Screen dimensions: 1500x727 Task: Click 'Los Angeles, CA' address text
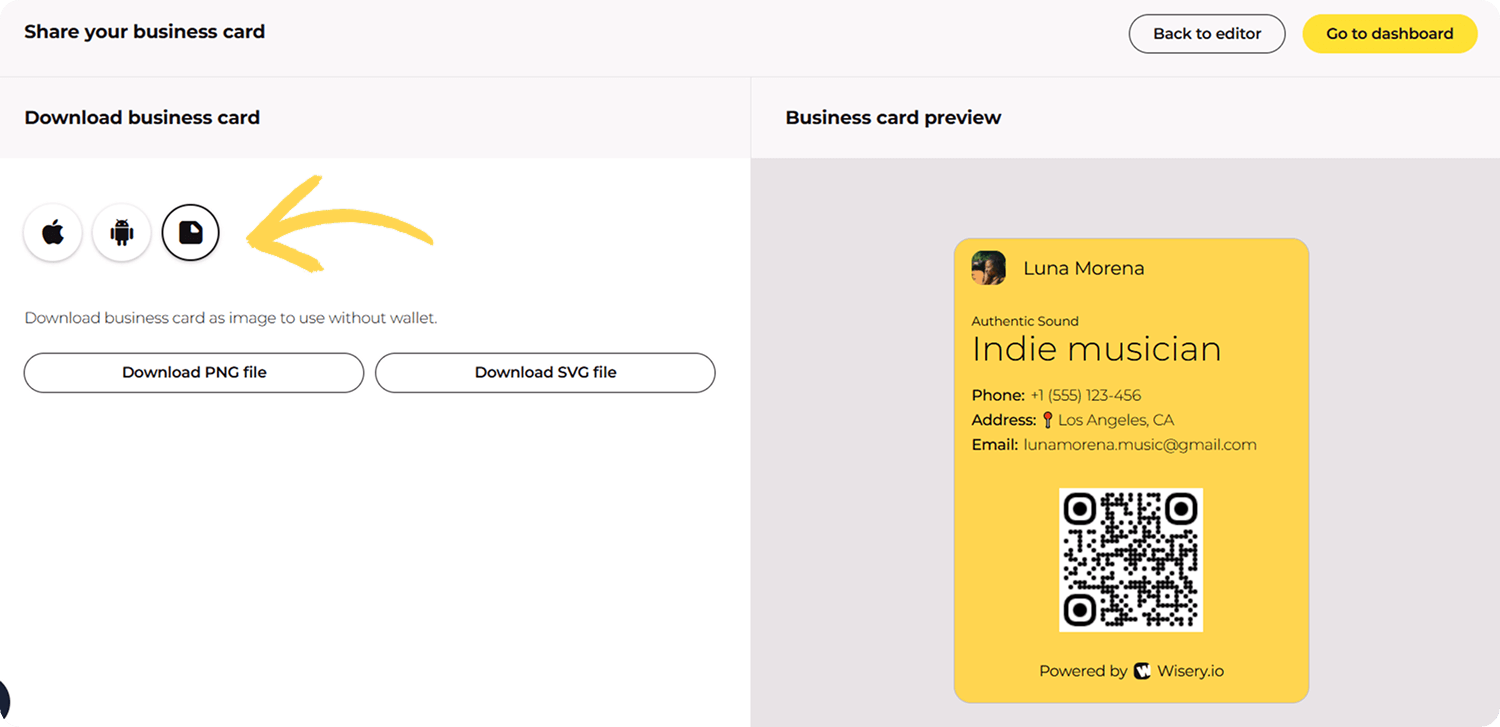point(1116,420)
